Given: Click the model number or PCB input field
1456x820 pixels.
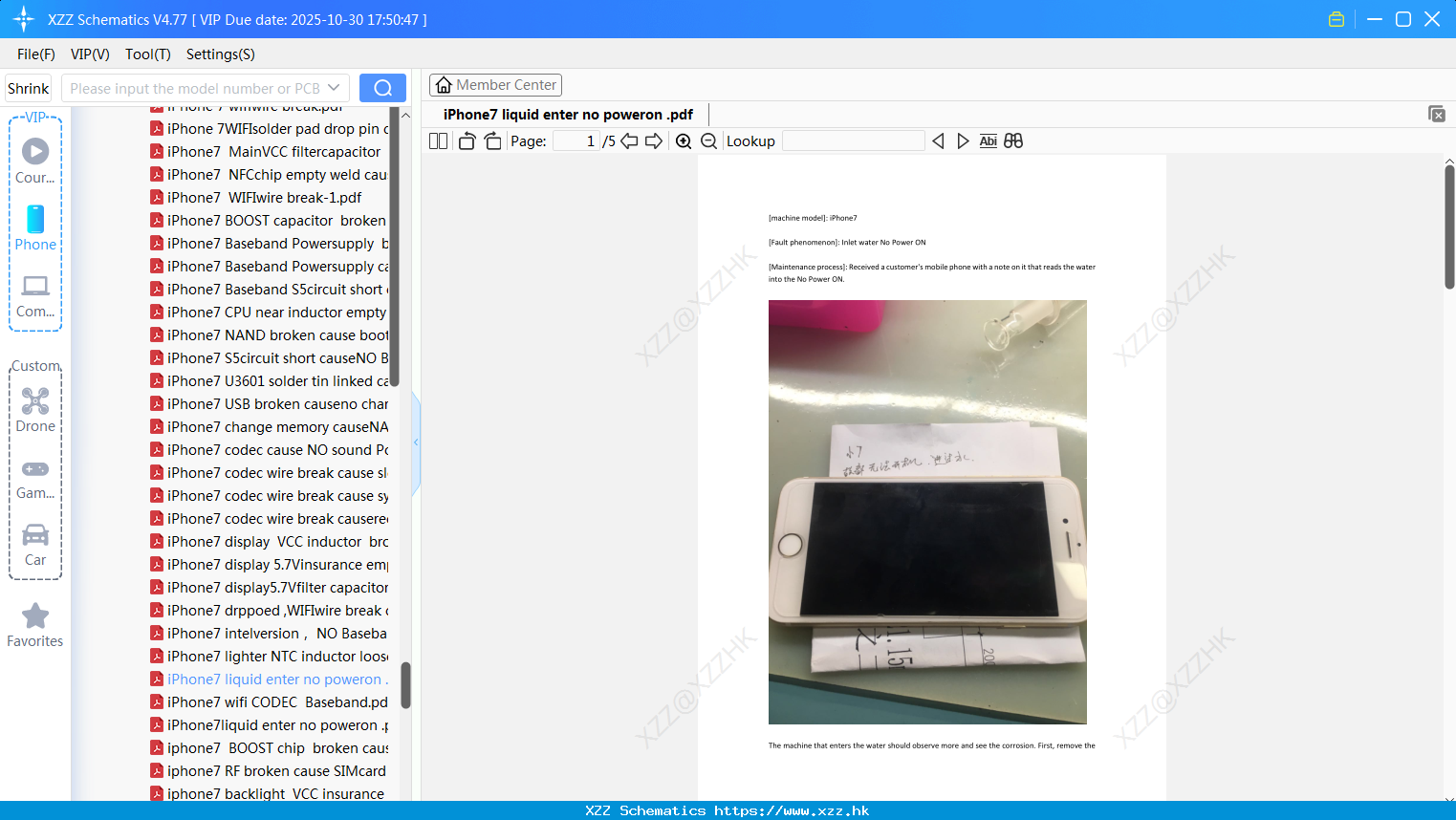Looking at the screenshot, I should (196, 88).
